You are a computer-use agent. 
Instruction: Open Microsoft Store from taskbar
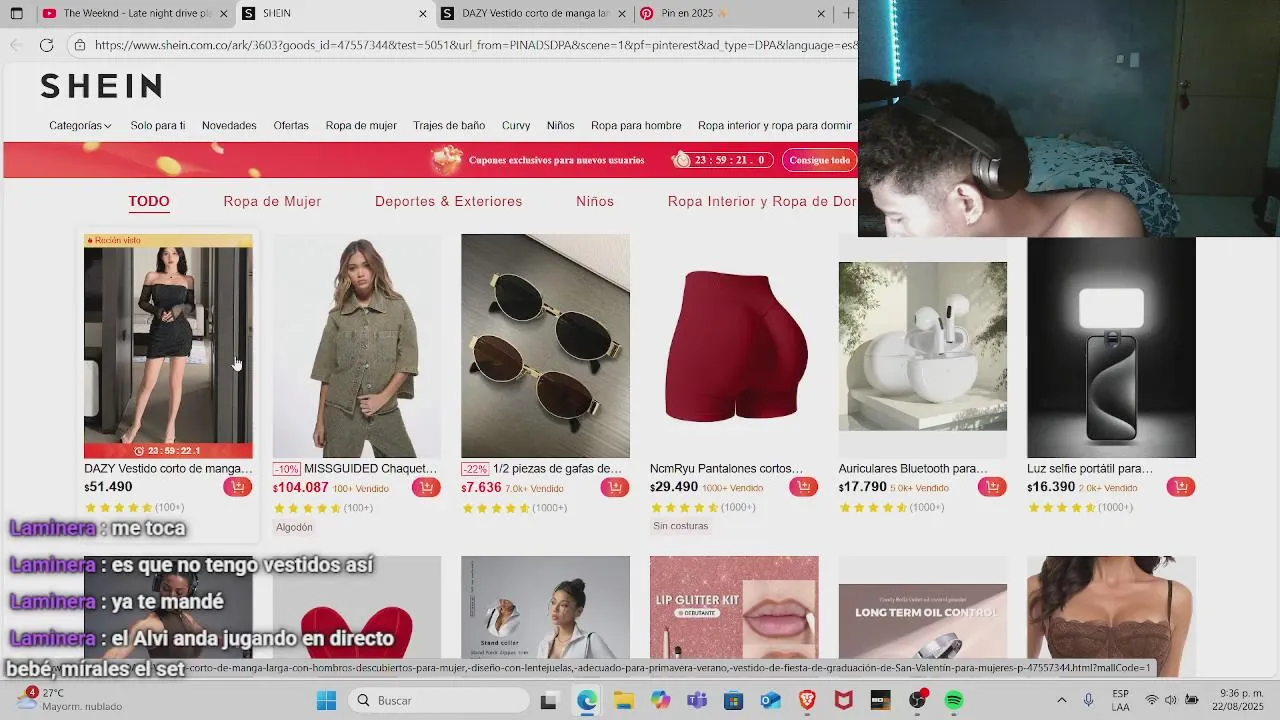point(733,700)
